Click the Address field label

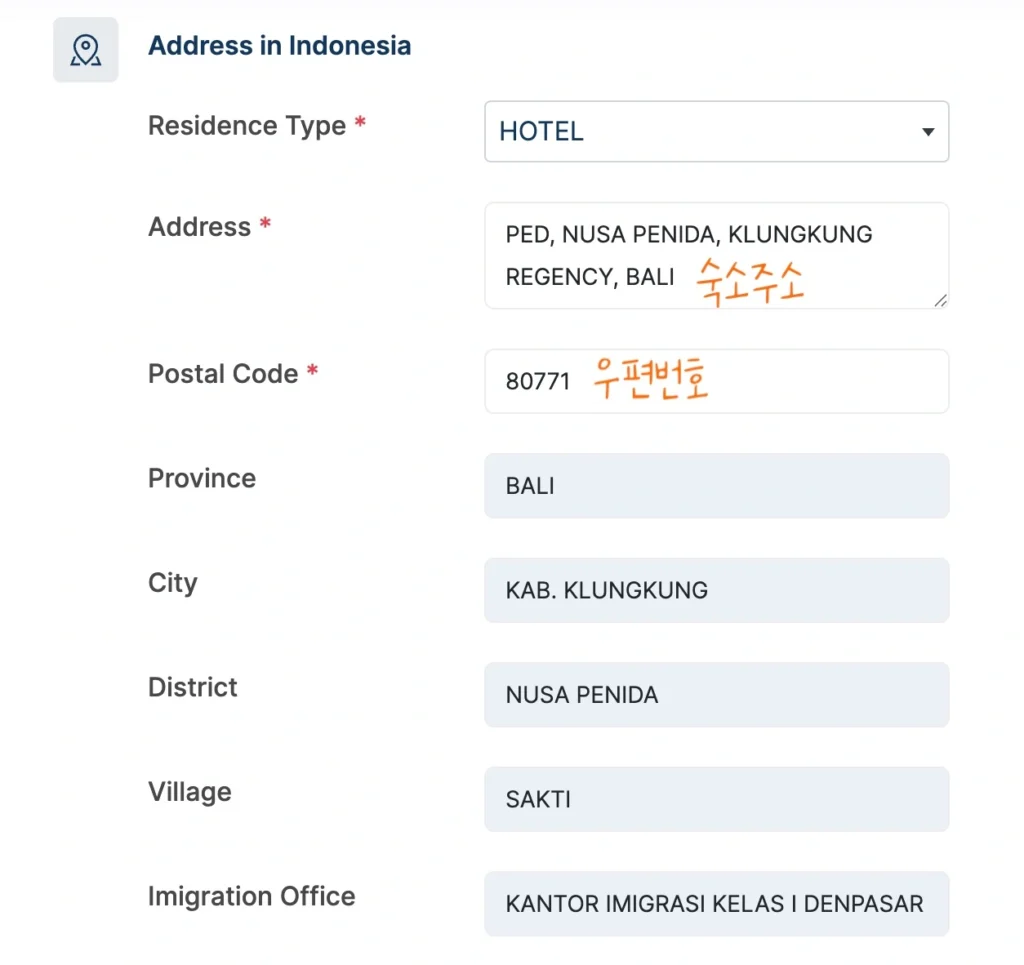[x=199, y=227]
